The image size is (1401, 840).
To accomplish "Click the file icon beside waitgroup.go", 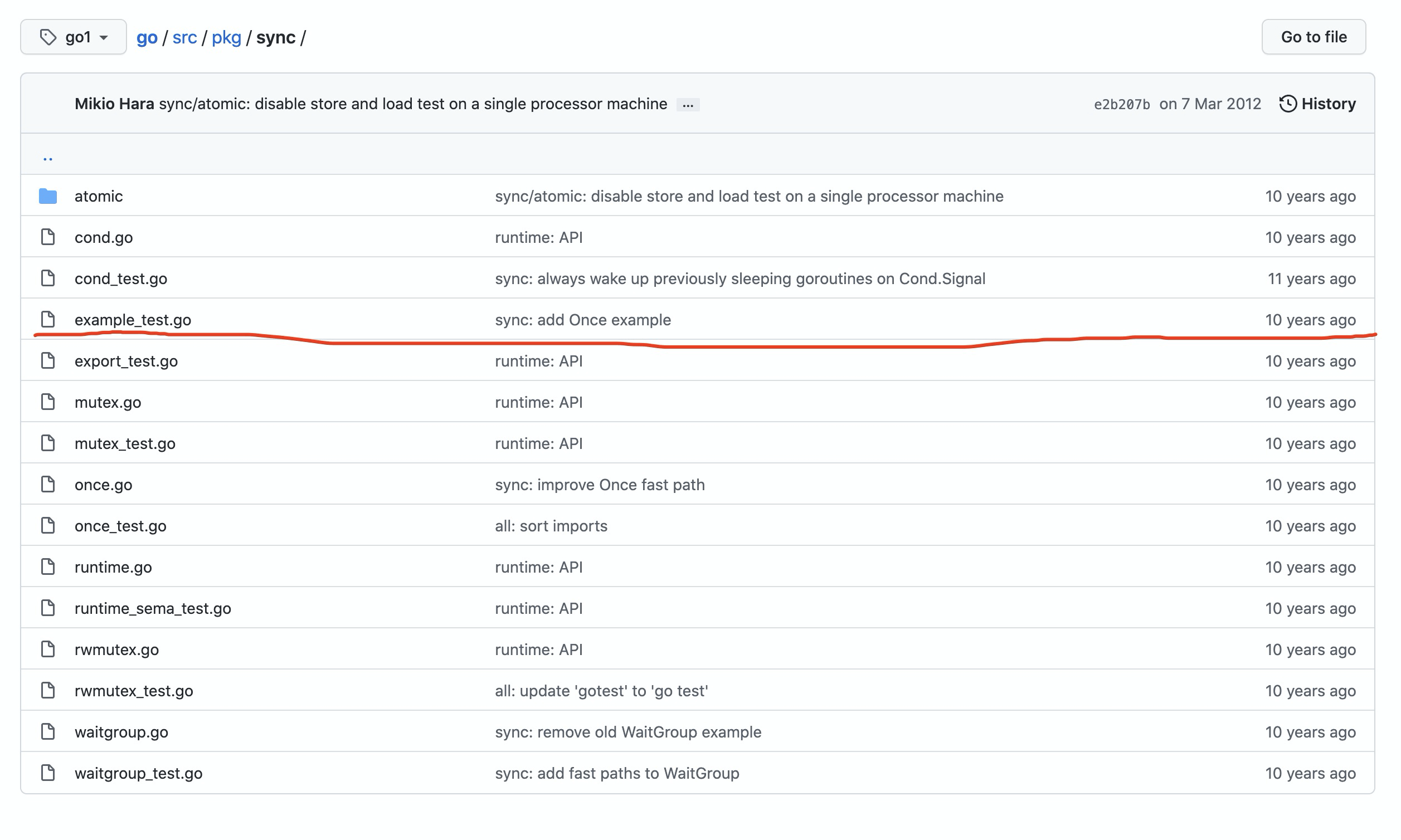I will [x=48, y=732].
